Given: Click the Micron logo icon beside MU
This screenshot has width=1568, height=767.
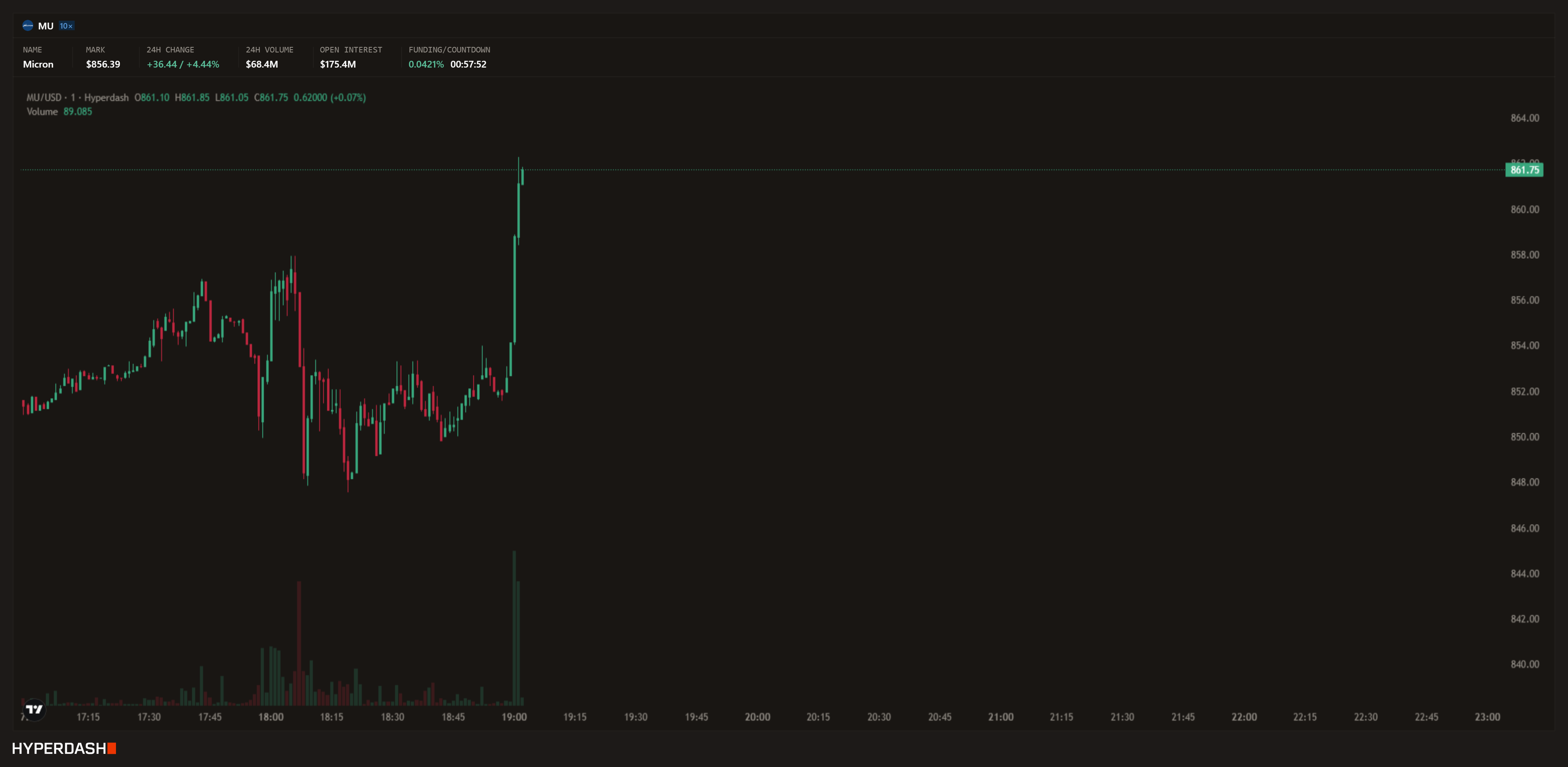Looking at the screenshot, I should [x=27, y=25].
